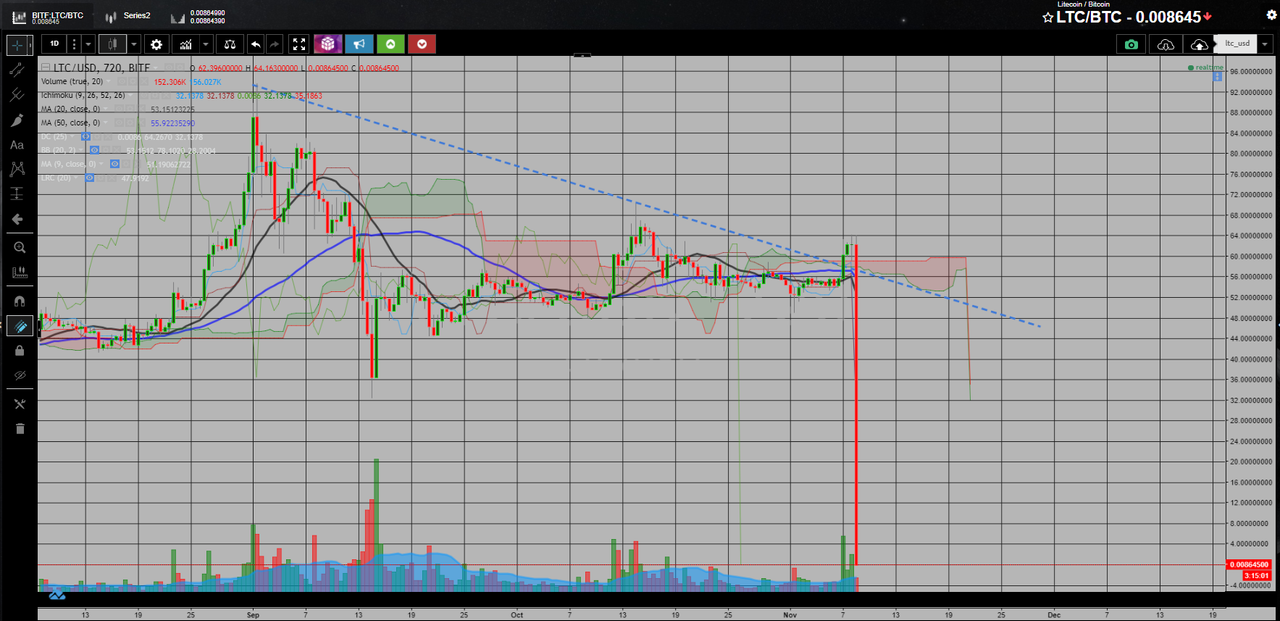Screen dimensions: 1280x621
Task: Enter fullscreen chart mode
Action: coord(299,44)
